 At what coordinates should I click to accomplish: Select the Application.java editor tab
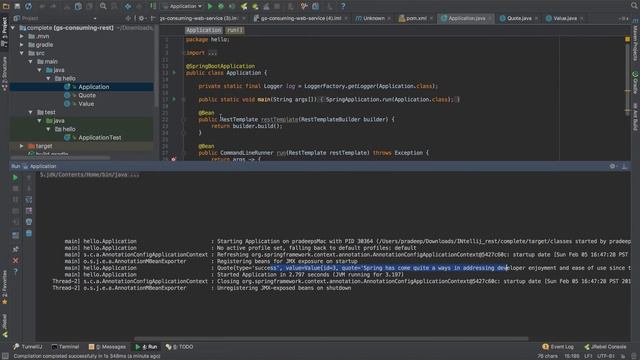coord(466,18)
